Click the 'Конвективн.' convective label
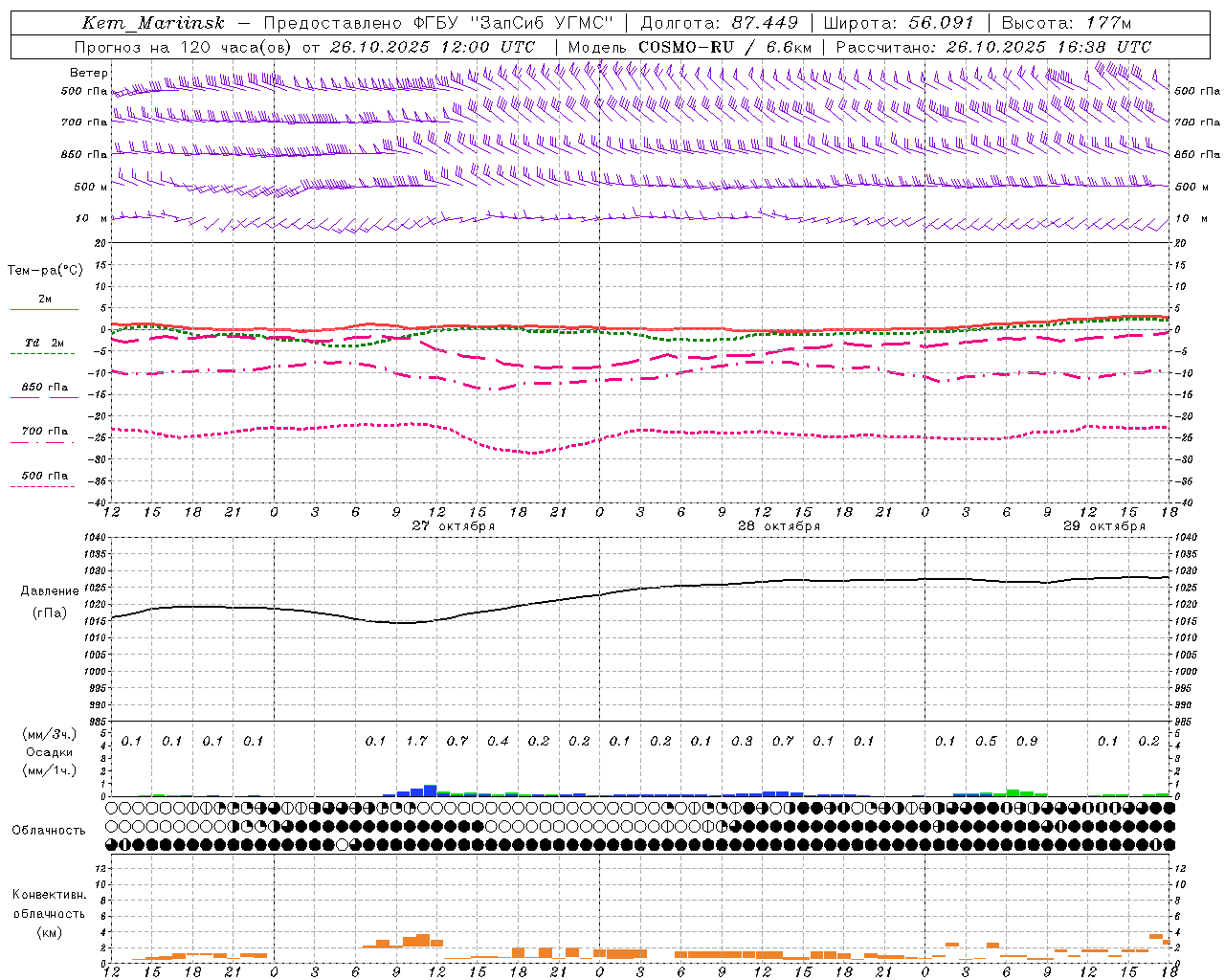1225x980 pixels. [x=49, y=895]
